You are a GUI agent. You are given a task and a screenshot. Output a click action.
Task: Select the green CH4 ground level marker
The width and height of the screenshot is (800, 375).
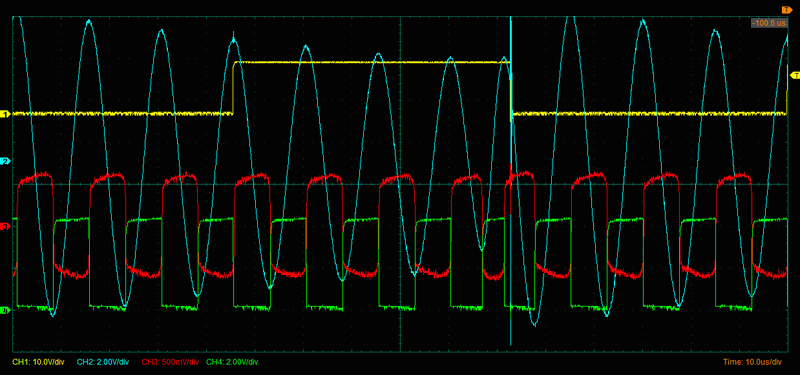coord(6,310)
